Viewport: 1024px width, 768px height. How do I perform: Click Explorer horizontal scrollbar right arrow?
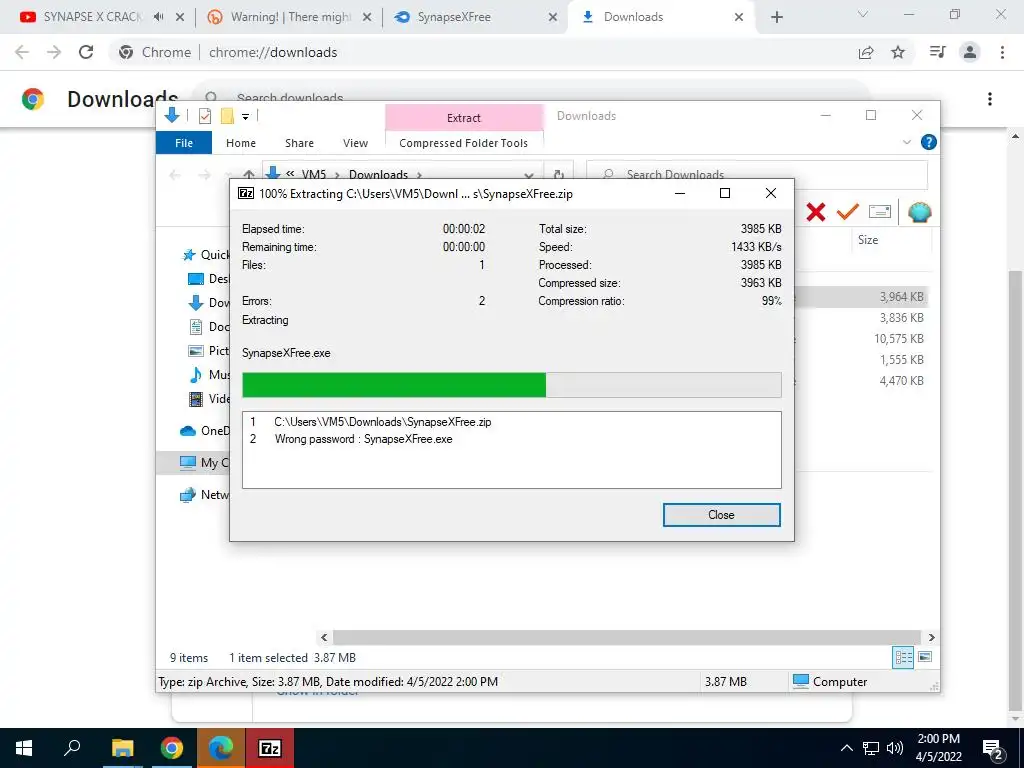[931, 637]
